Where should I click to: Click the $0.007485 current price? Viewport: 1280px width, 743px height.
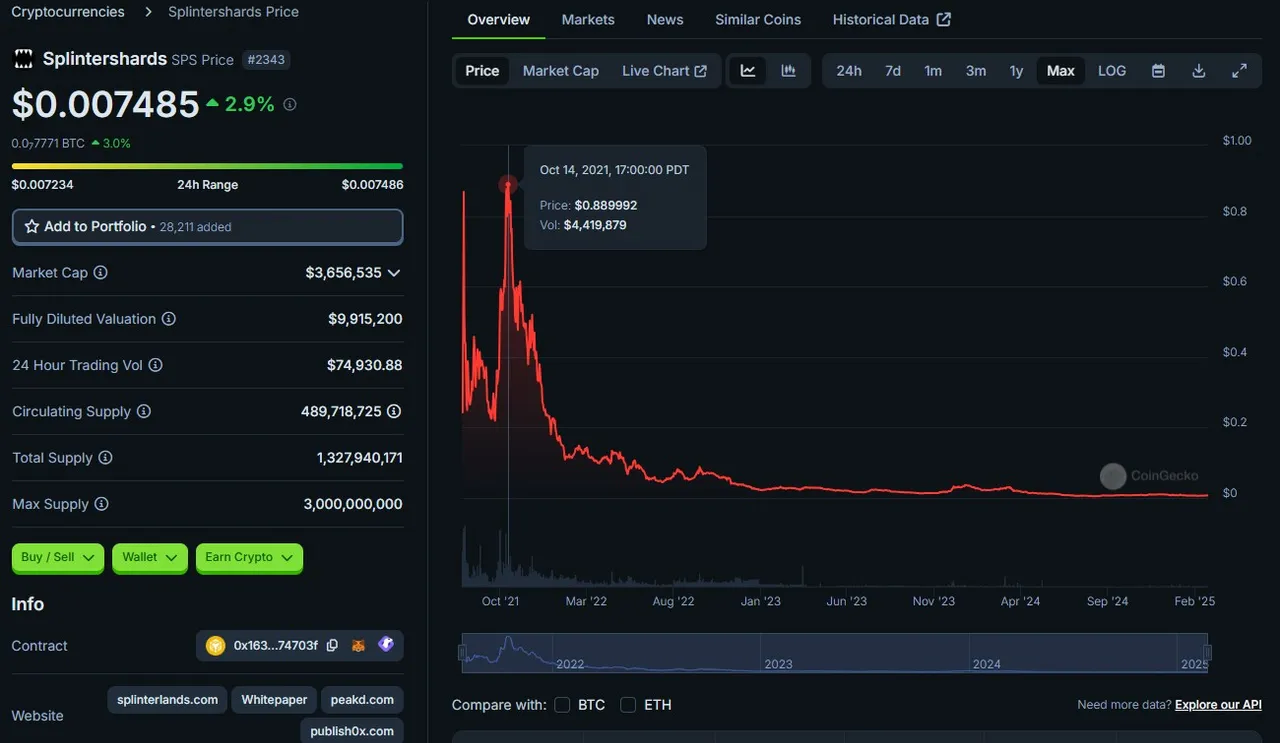pos(105,104)
